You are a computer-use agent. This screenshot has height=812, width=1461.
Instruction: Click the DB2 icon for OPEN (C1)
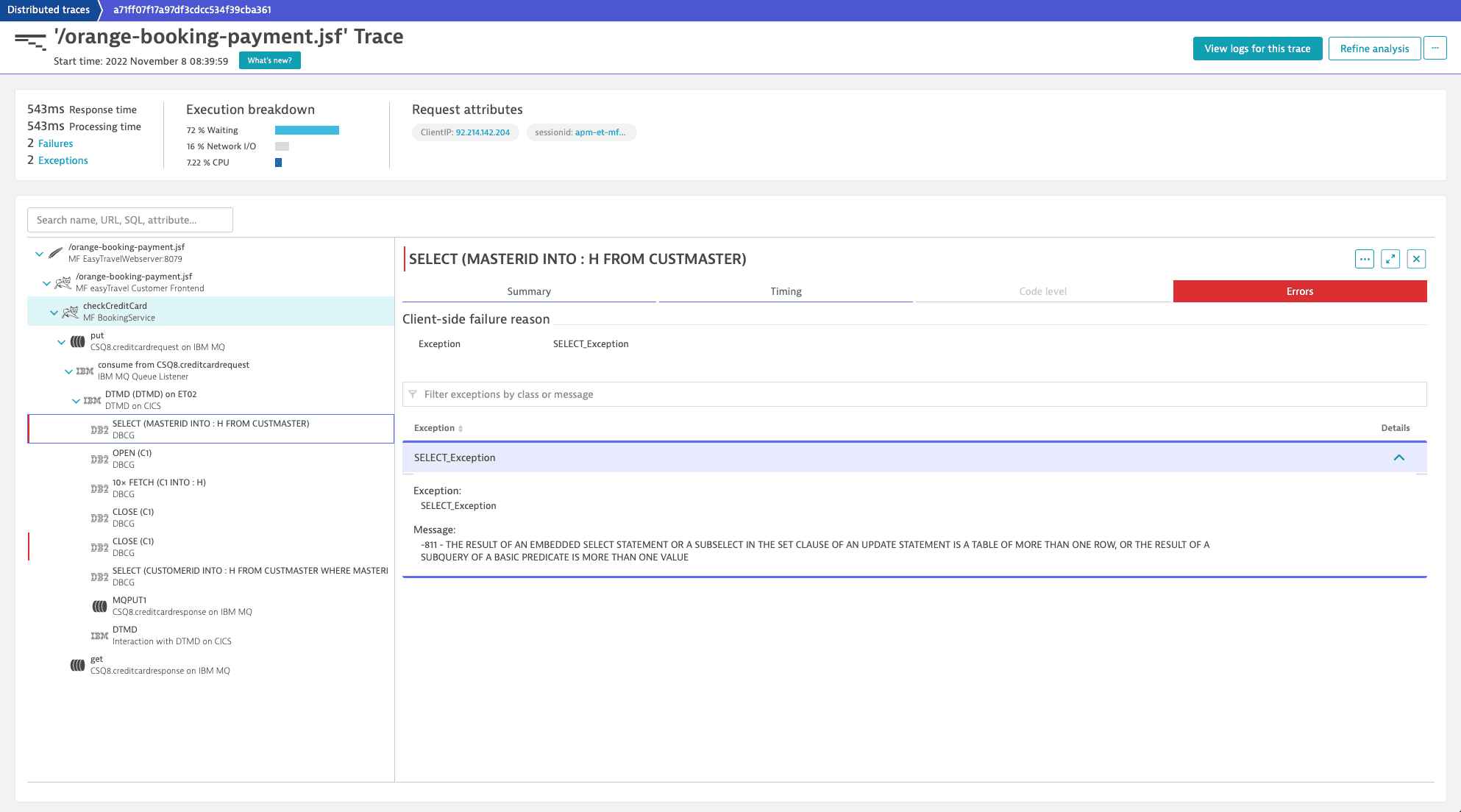tap(99, 459)
